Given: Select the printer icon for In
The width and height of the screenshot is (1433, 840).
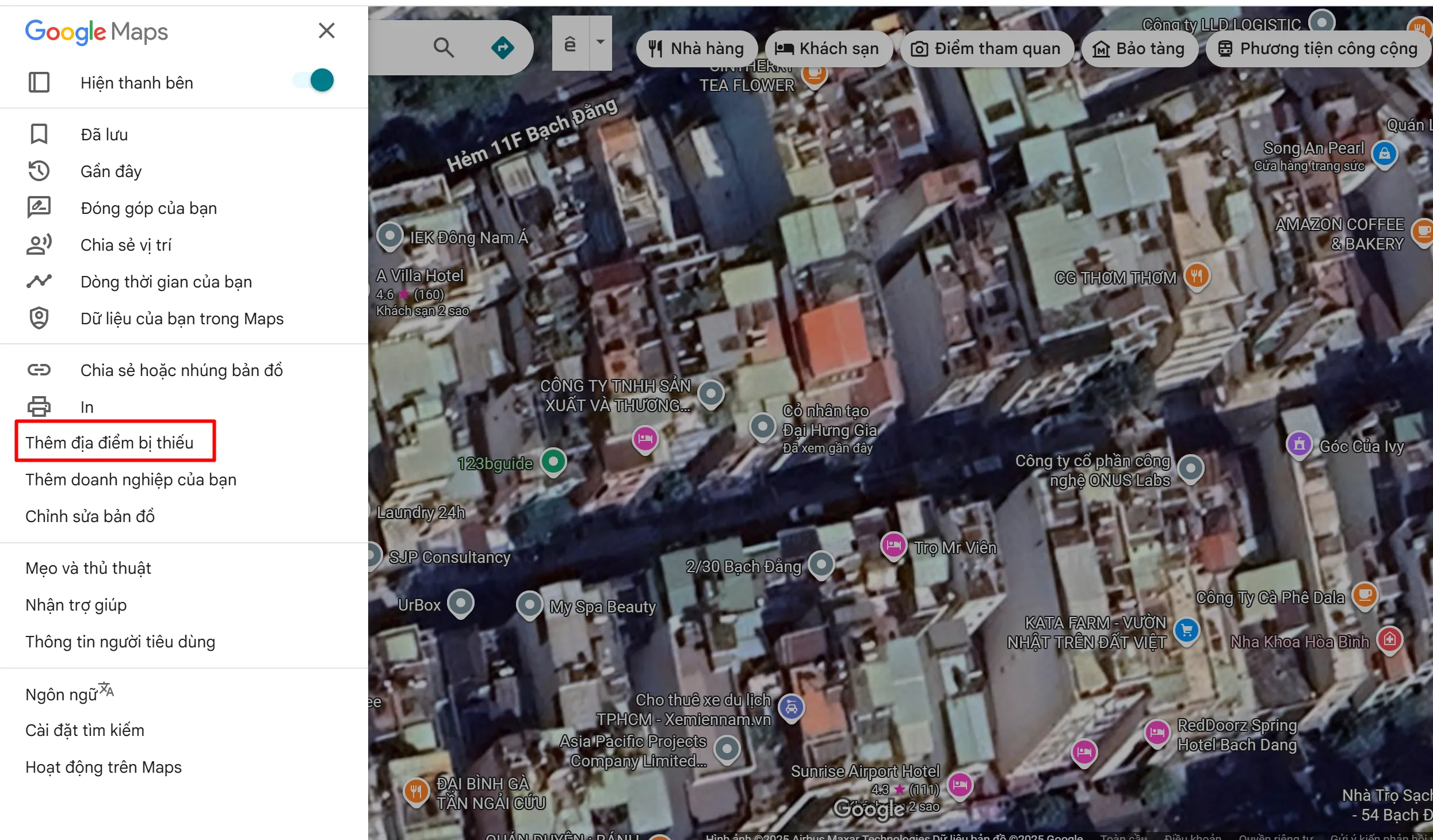Looking at the screenshot, I should coord(39,406).
